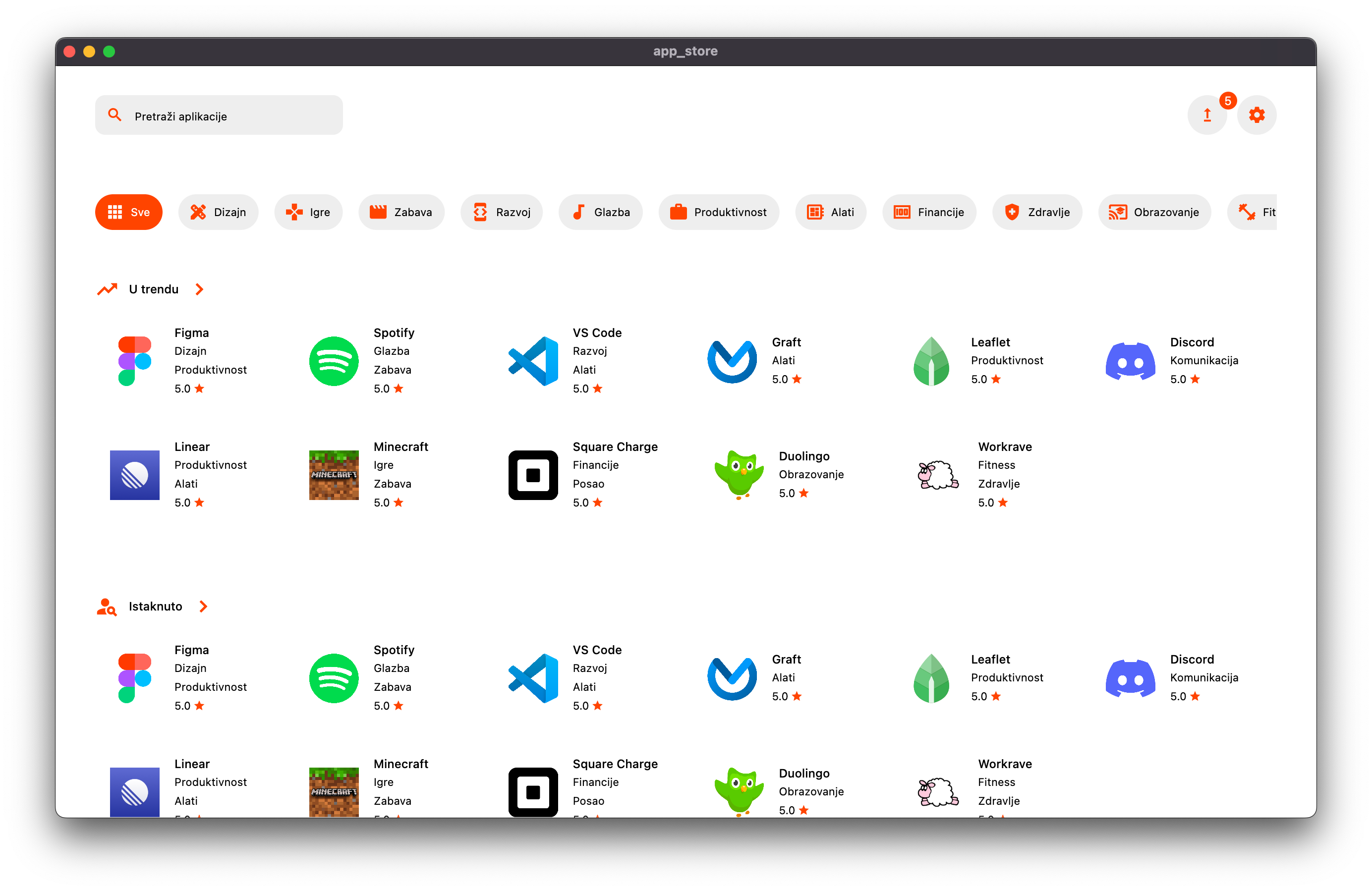Click the VS Code icon in U trendu
Image resolution: width=1372 pixels, height=891 pixels.
[x=533, y=361]
